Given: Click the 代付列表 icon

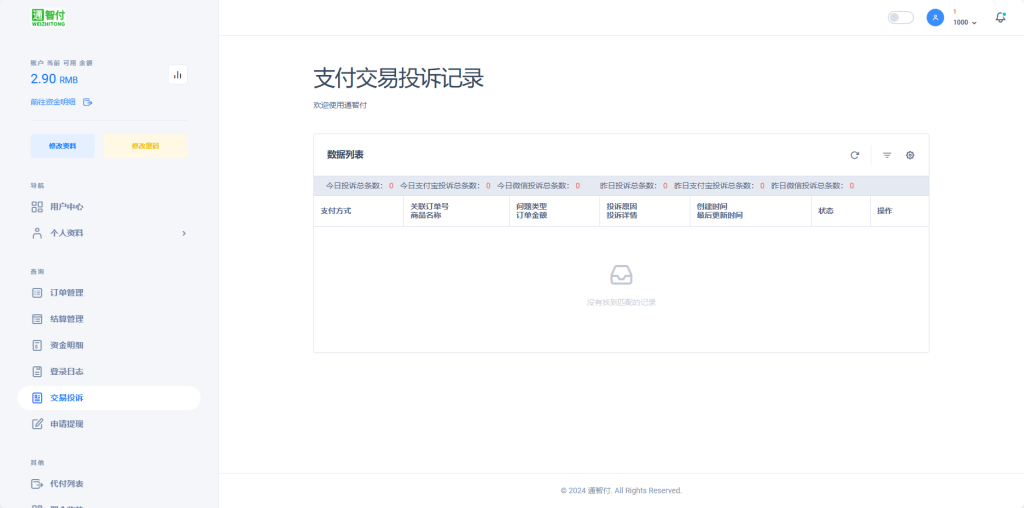Looking at the screenshot, I should pyautogui.click(x=37, y=484).
